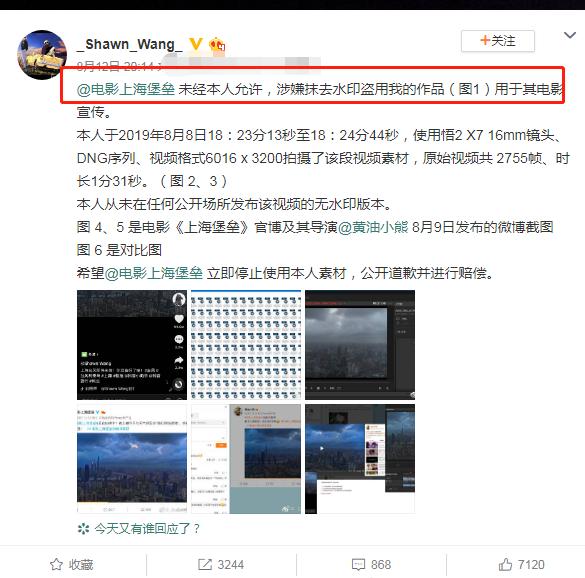
Task: Click the +关注 follow button
Action: [497, 41]
